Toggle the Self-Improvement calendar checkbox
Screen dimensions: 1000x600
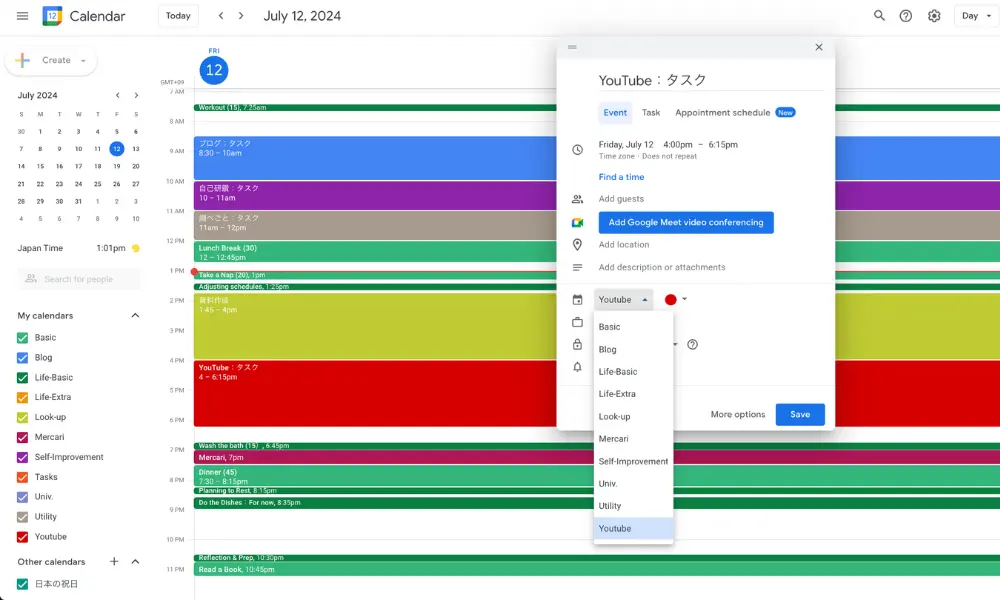point(22,457)
